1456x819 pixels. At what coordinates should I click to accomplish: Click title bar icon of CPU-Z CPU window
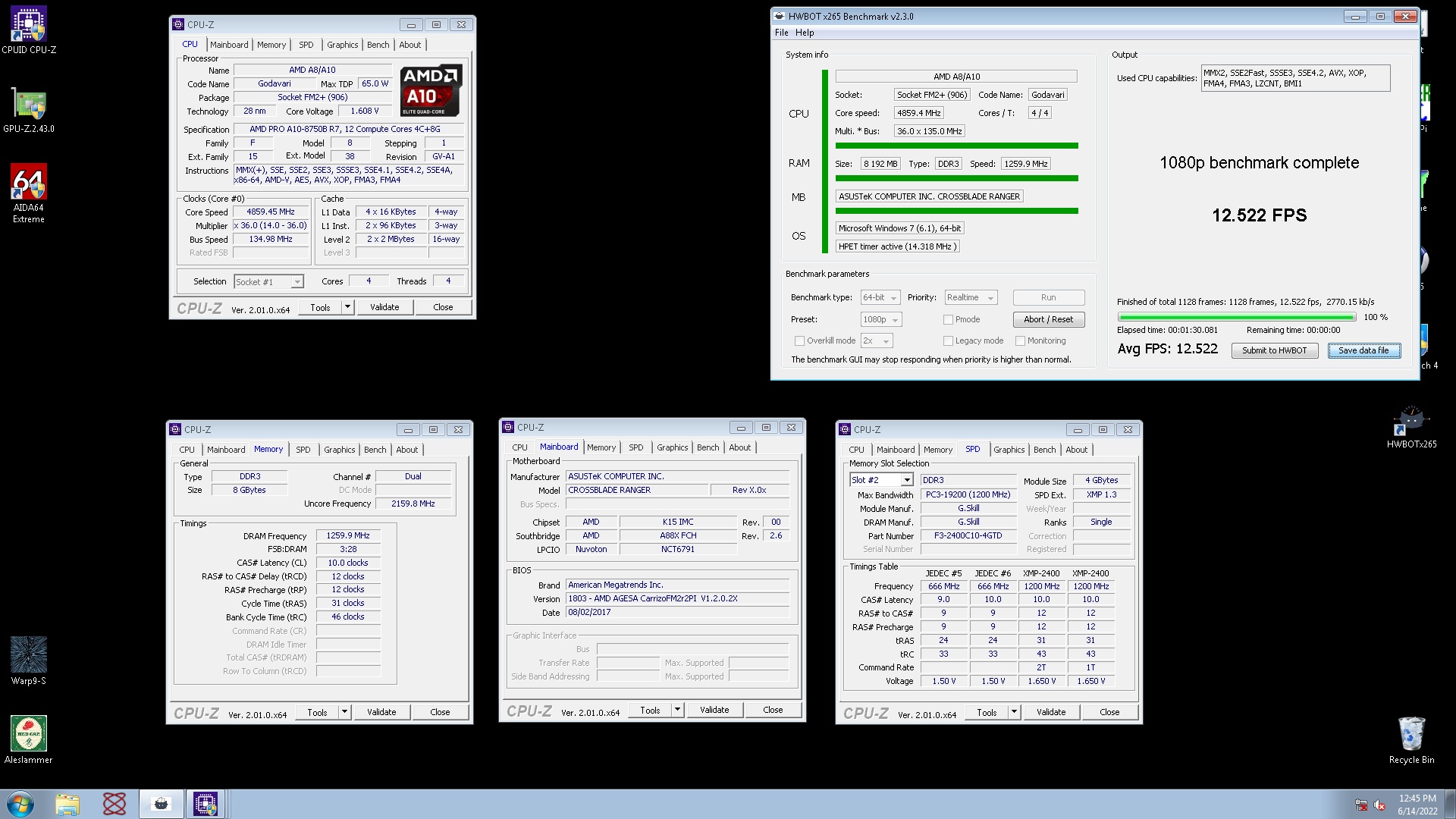(178, 24)
